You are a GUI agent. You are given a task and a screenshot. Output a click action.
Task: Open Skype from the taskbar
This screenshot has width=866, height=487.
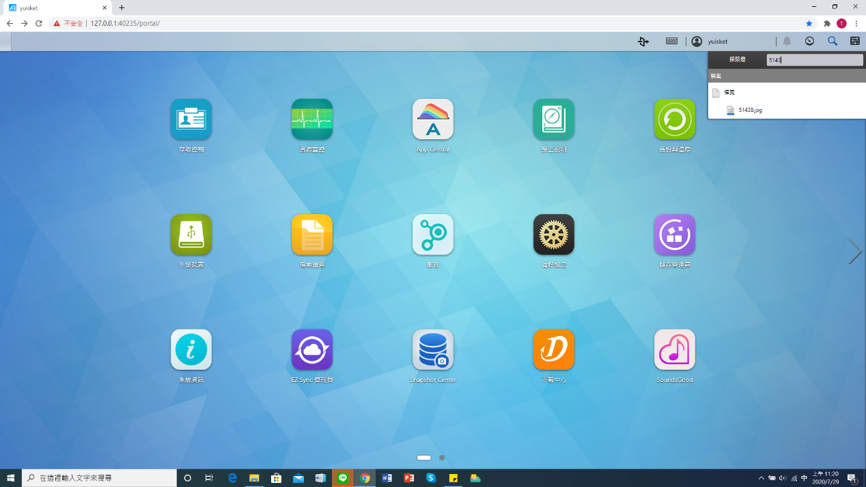[431, 478]
